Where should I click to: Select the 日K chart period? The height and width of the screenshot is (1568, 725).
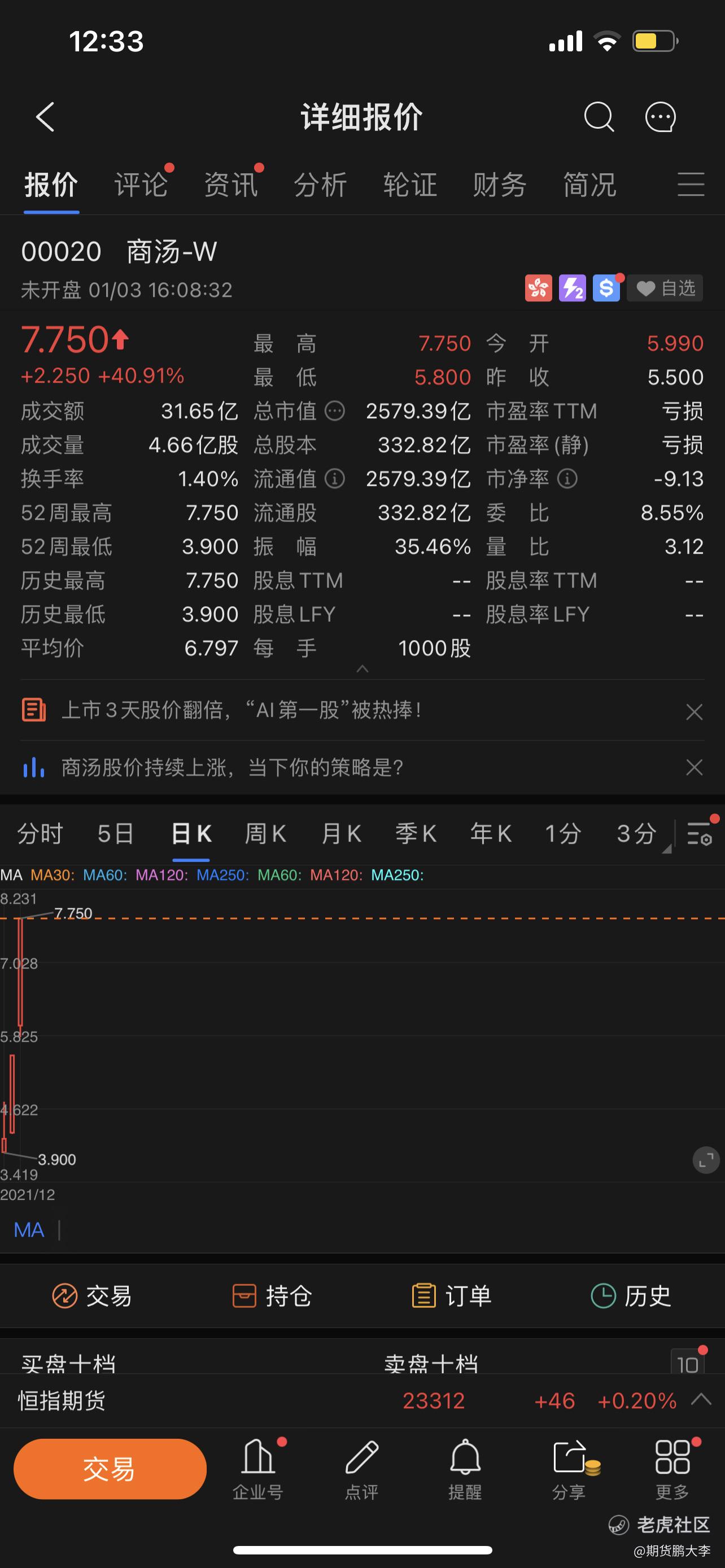[x=191, y=833]
